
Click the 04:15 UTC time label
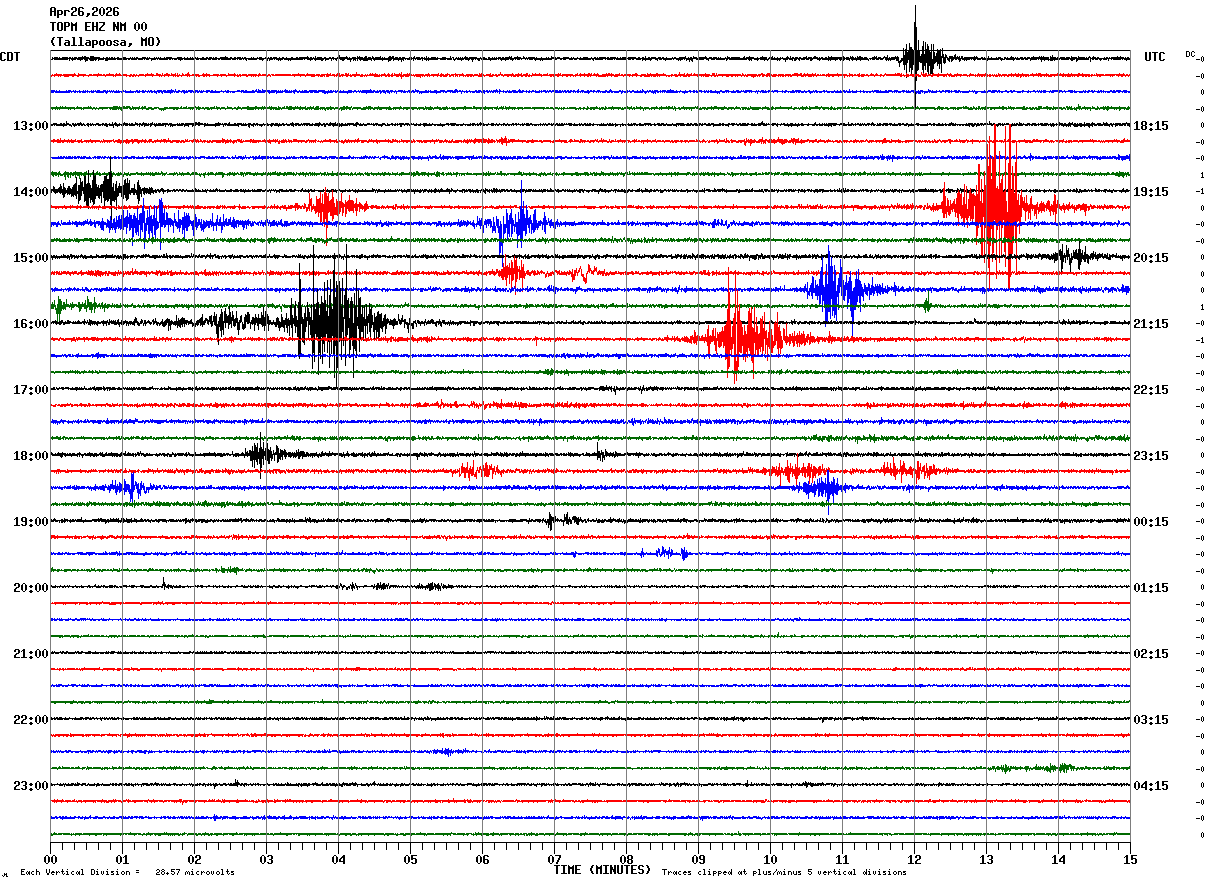pyautogui.click(x=1151, y=786)
